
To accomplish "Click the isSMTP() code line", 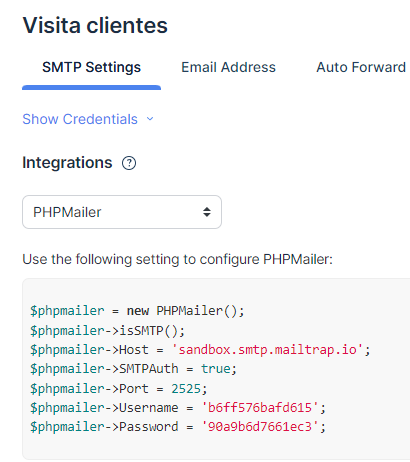I will click(107, 331).
